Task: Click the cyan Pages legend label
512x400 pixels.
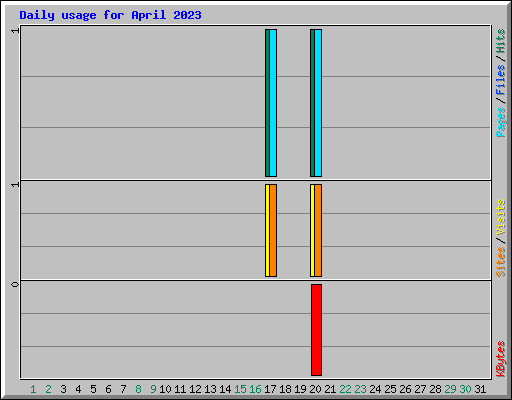Action: point(500,122)
